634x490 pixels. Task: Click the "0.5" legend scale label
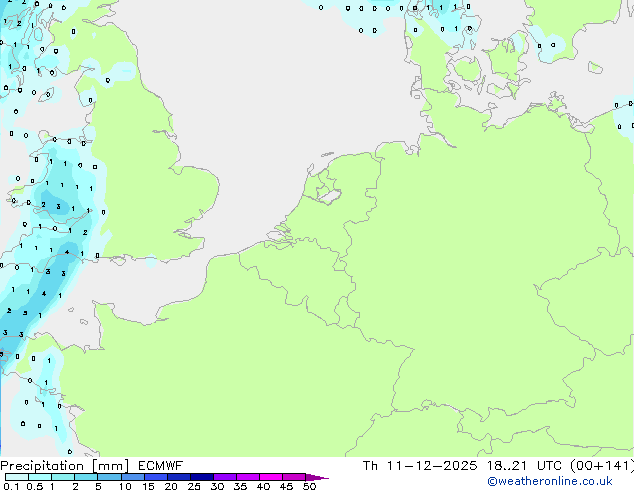[x=35, y=486]
